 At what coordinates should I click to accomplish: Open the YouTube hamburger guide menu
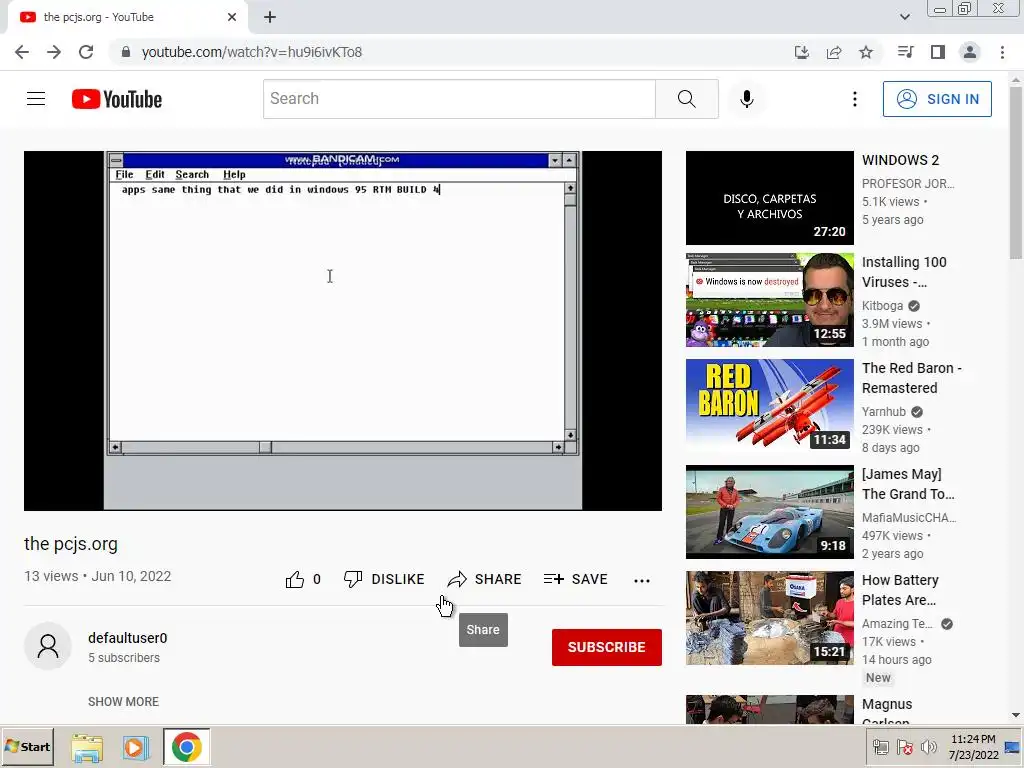pyautogui.click(x=36, y=99)
